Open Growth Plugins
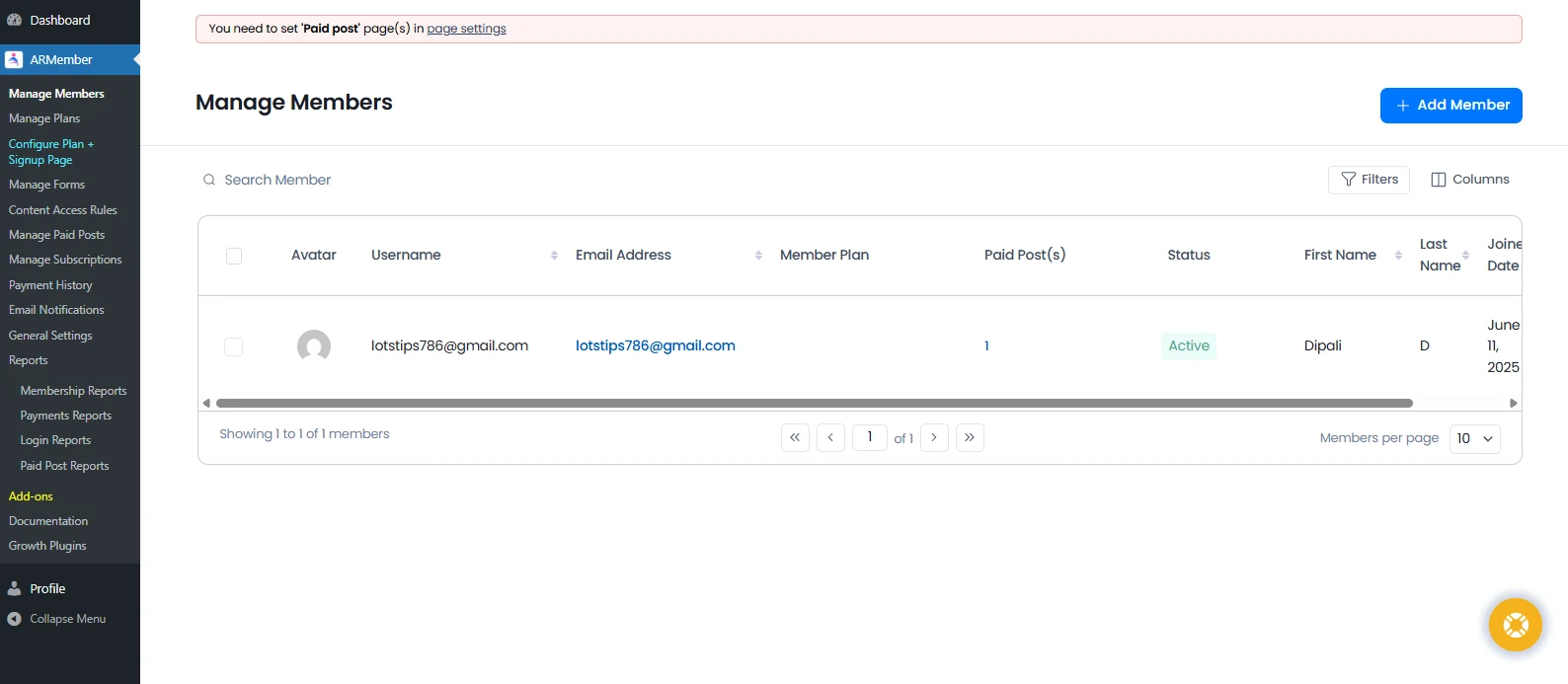 [x=47, y=546]
